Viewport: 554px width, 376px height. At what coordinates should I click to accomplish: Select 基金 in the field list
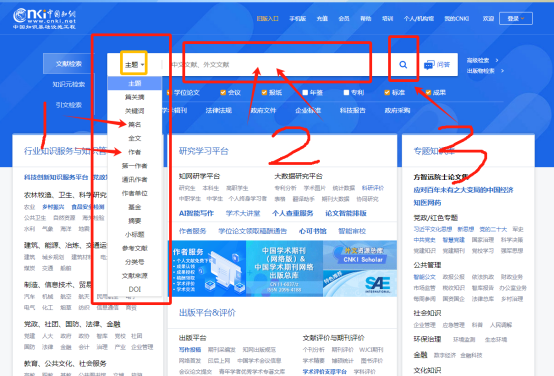click(135, 207)
